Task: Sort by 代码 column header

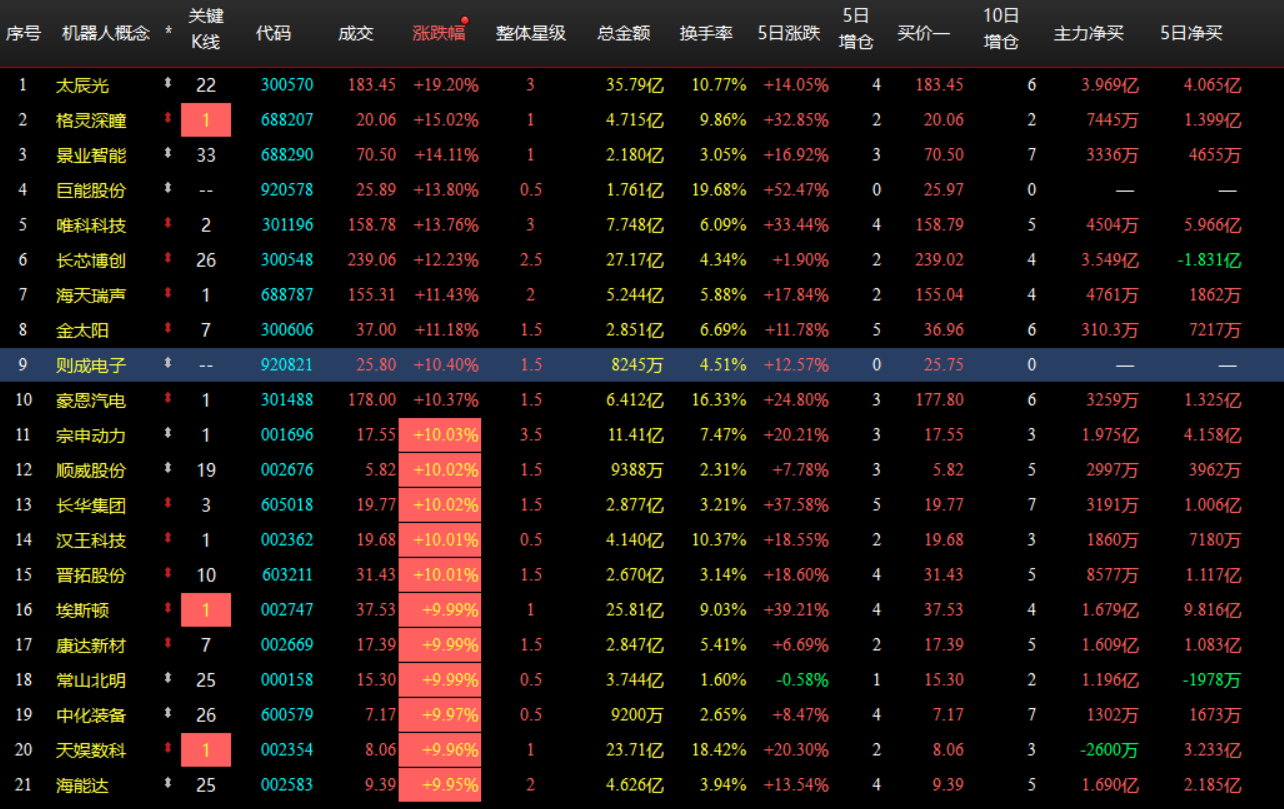Action: pyautogui.click(x=273, y=33)
